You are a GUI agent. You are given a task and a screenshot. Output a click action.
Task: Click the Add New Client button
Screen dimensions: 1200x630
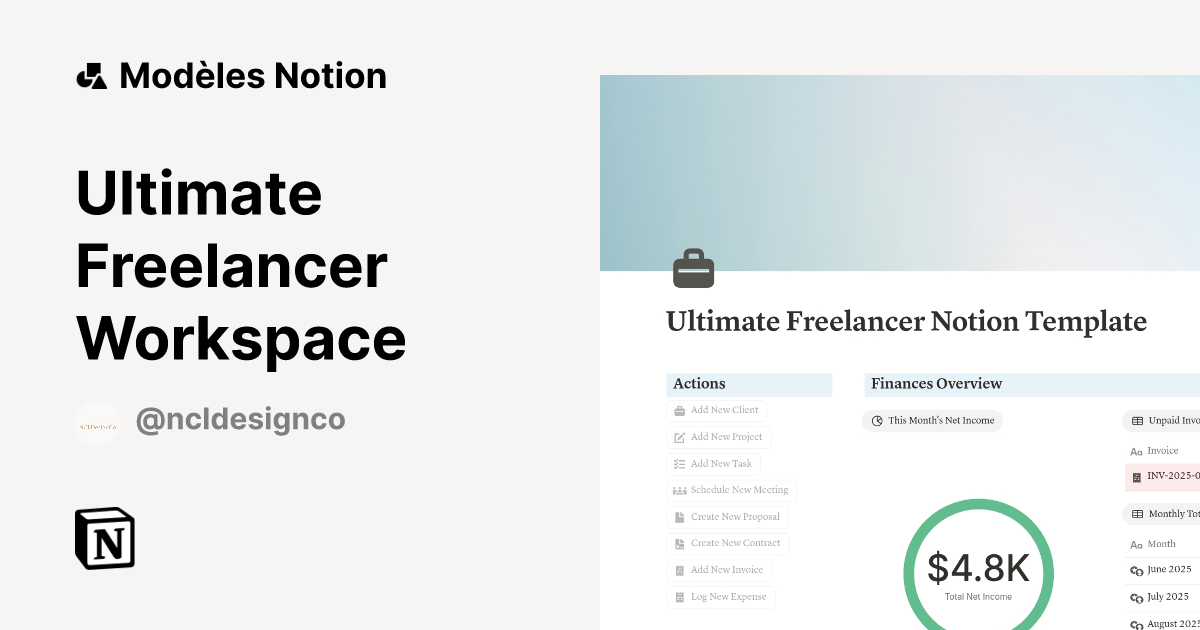tap(717, 410)
